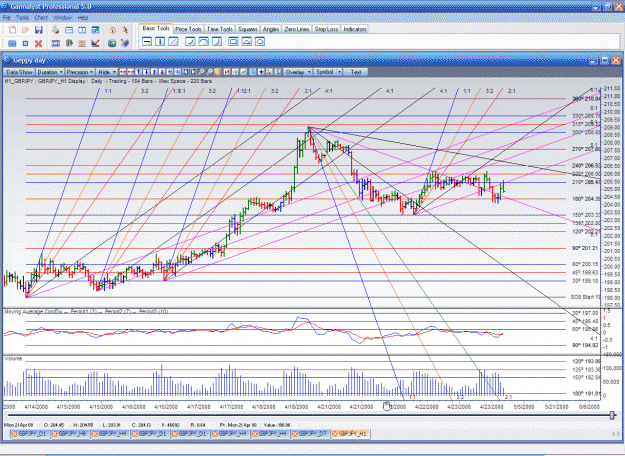The height and width of the screenshot is (456, 625).
Task: Click the red X delete icon
Action: (38, 43)
